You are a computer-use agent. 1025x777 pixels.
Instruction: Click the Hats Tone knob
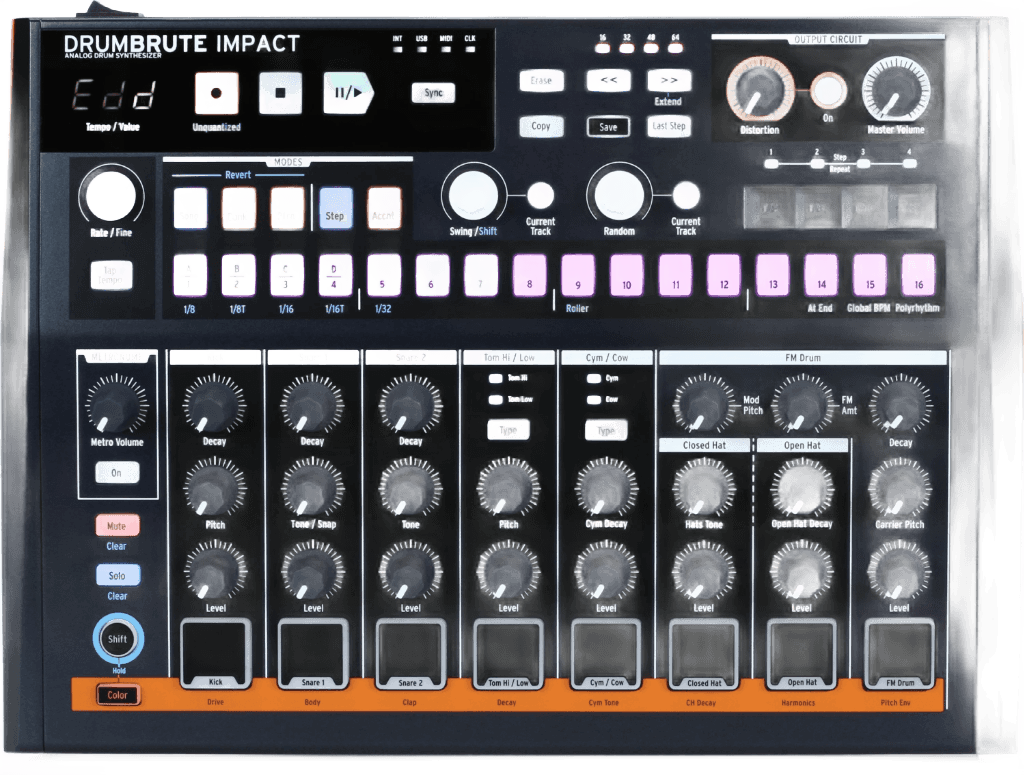coord(704,488)
